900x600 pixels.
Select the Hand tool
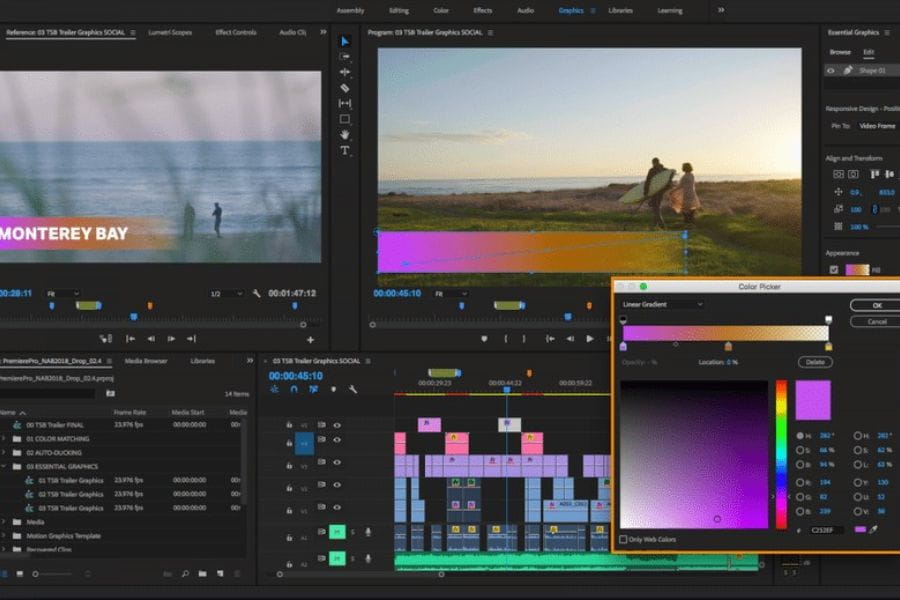[x=345, y=134]
